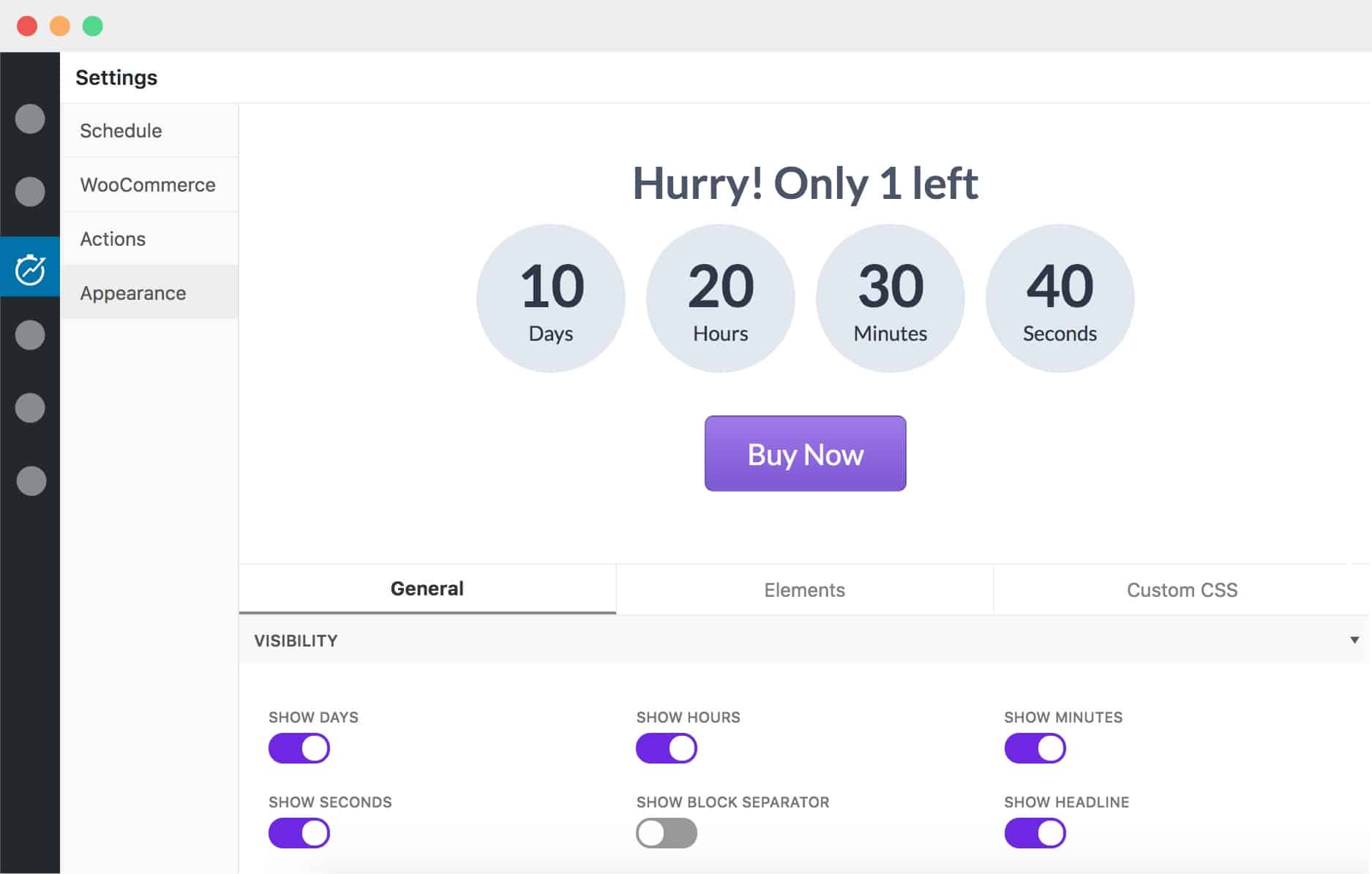The width and height of the screenshot is (1372, 874).
Task: Disable the Show Headline toggle
Action: [x=1035, y=833]
